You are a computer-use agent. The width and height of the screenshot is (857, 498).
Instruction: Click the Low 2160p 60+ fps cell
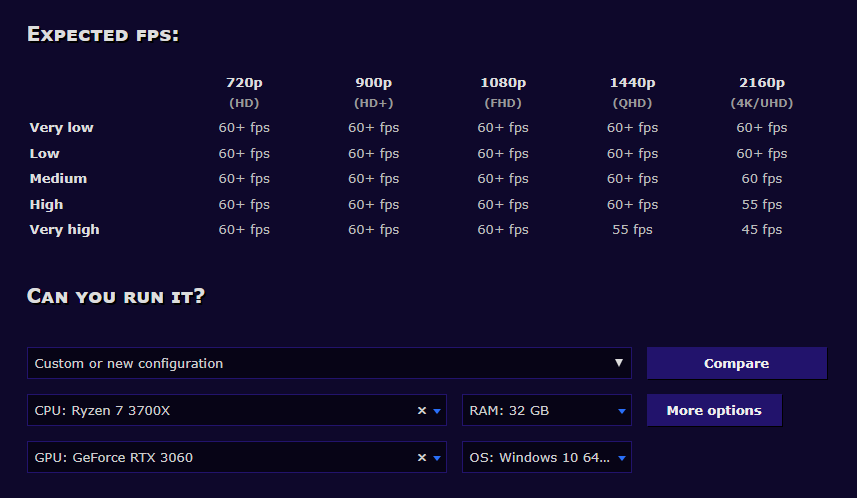(762, 153)
